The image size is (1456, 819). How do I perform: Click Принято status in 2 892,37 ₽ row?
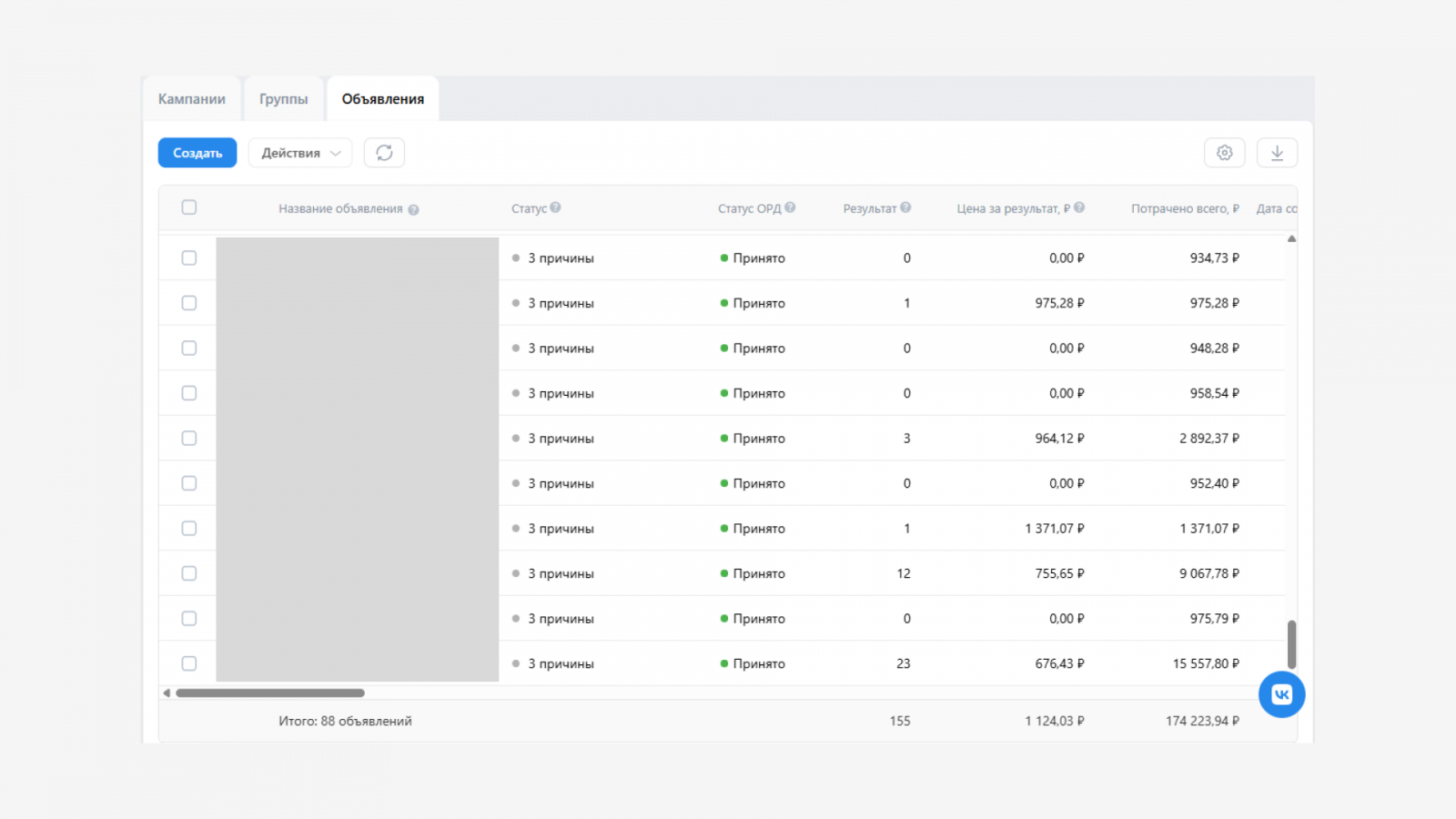tap(759, 439)
